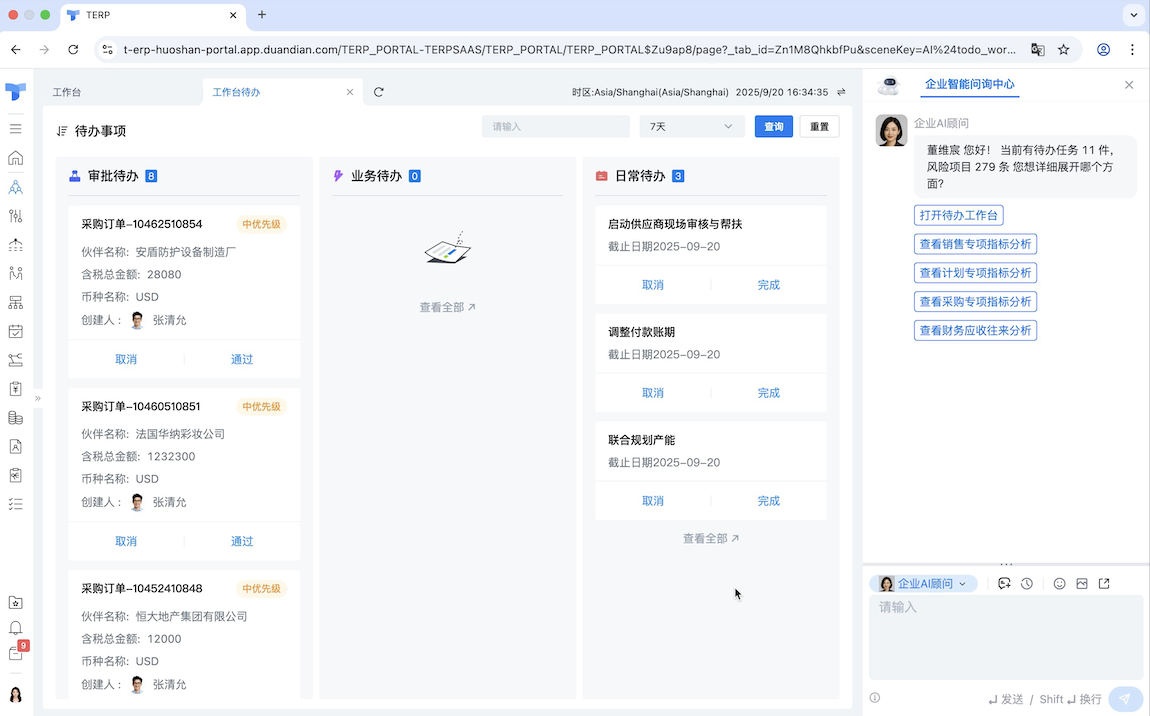Switch to the 工作台 tab

point(67,91)
